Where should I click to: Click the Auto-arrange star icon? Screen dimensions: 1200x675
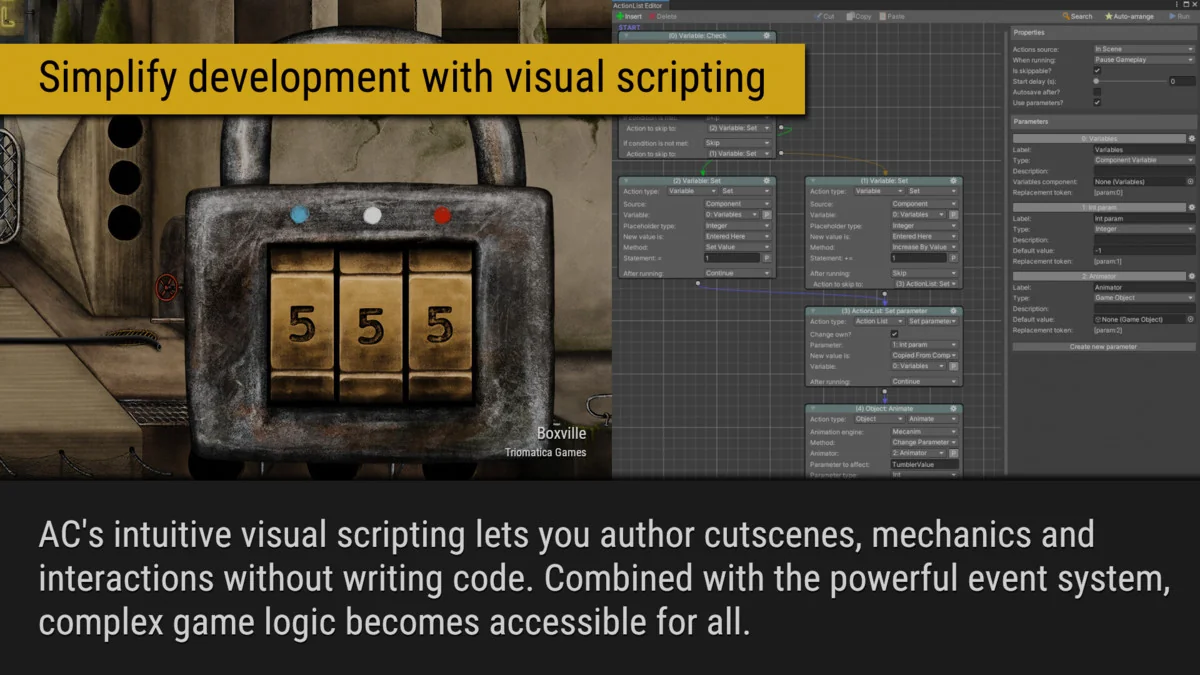pyautogui.click(x=1109, y=17)
